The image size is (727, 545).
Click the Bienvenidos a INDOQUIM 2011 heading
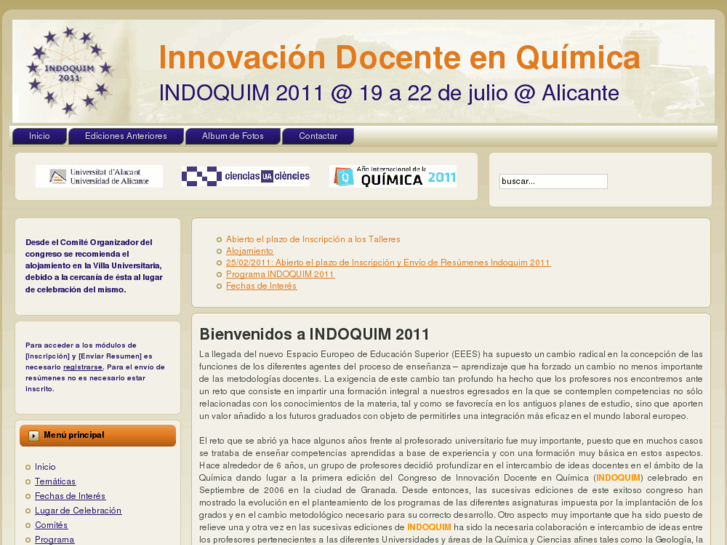[314, 334]
